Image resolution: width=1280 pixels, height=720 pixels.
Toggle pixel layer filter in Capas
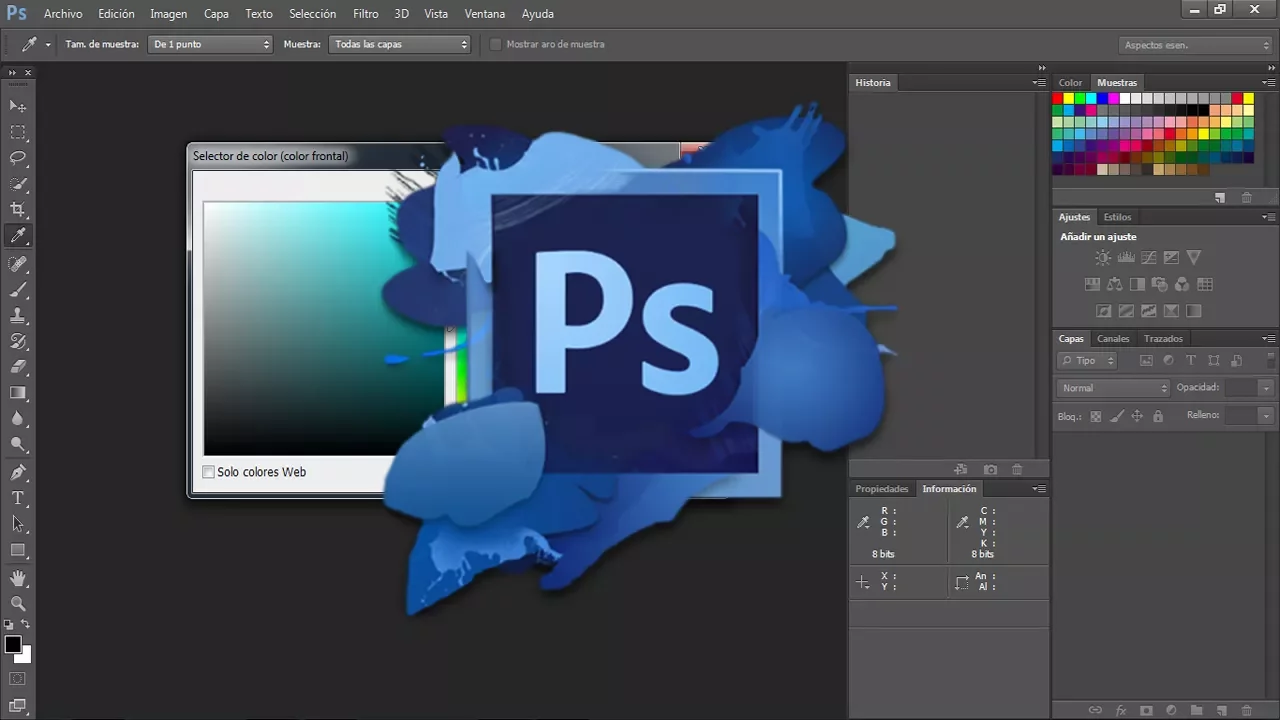pyautogui.click(x=1146, y=361)
